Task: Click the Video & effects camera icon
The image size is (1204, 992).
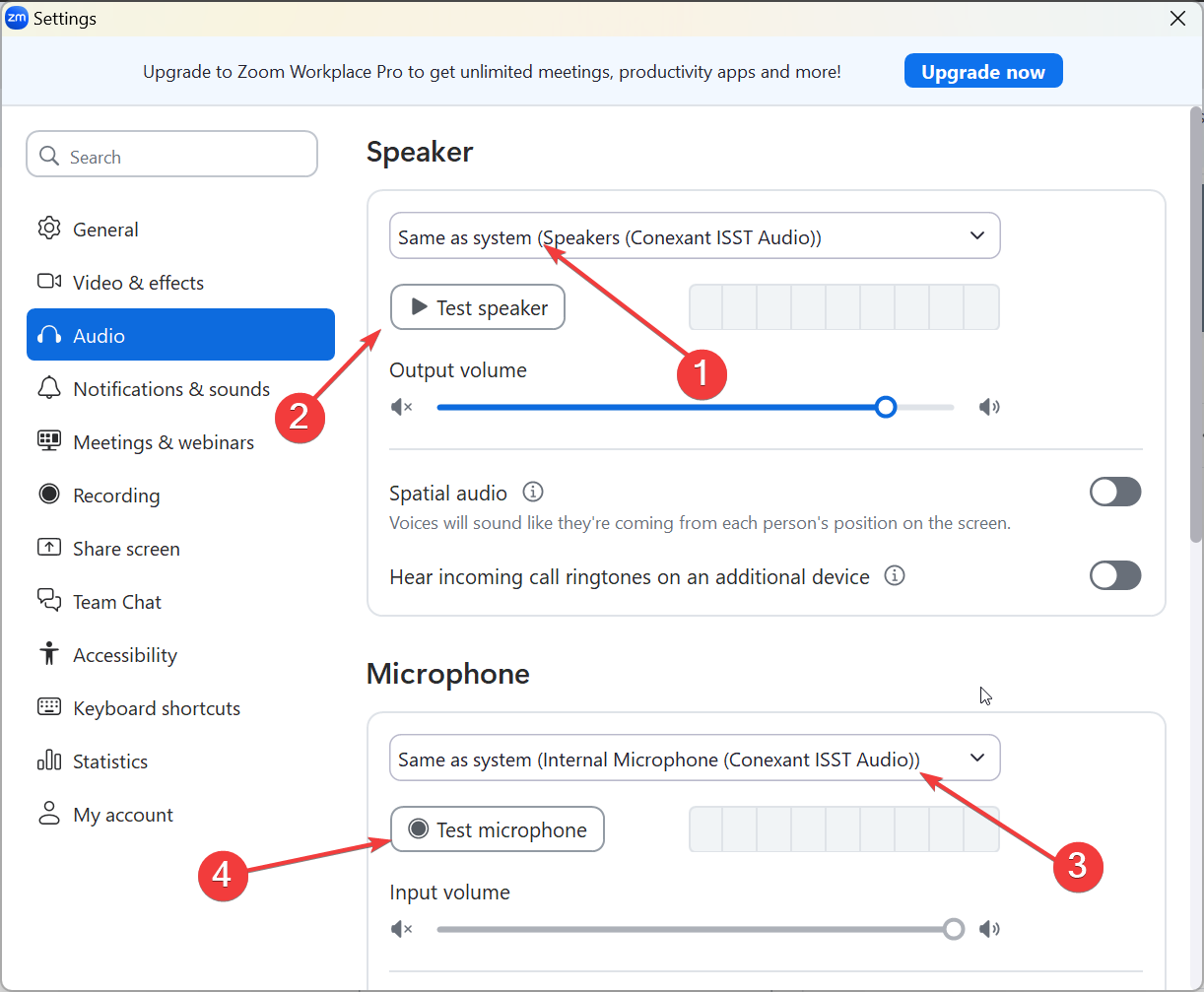Action: pos(49,282)
